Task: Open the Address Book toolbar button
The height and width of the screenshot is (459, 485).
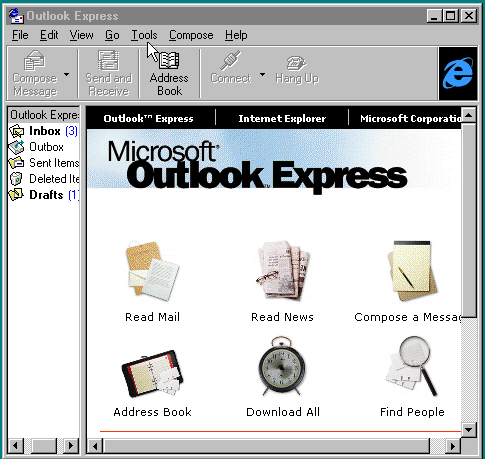Action: point(169,73)
